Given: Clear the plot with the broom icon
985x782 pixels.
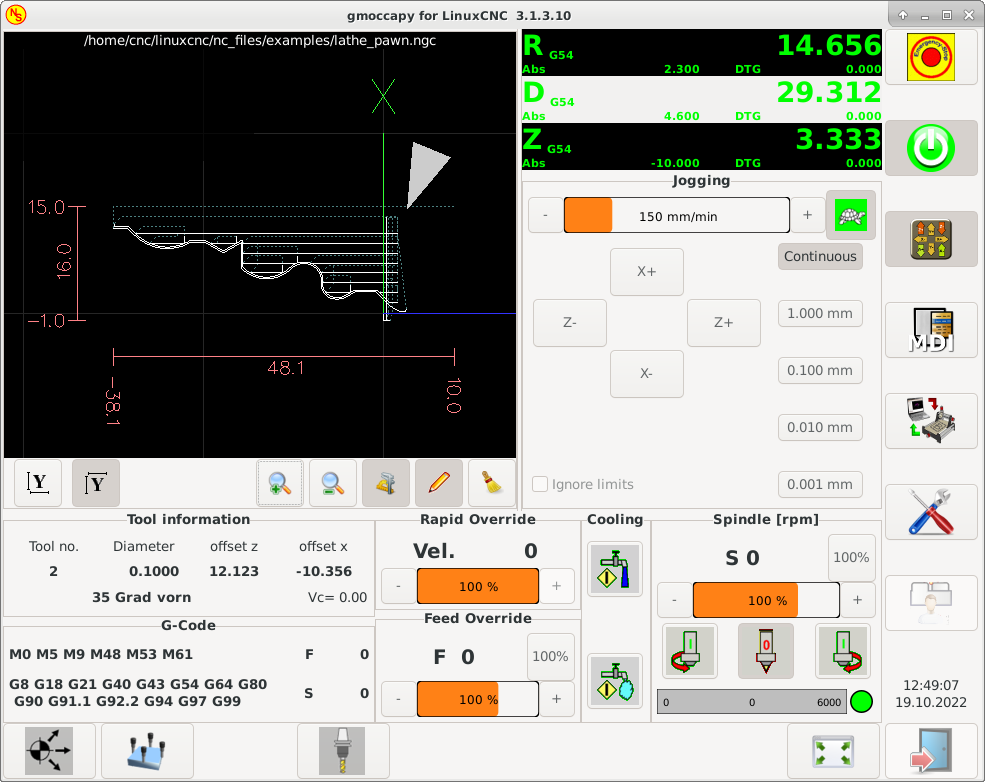Looking at the screenshot, I should 493,483.
